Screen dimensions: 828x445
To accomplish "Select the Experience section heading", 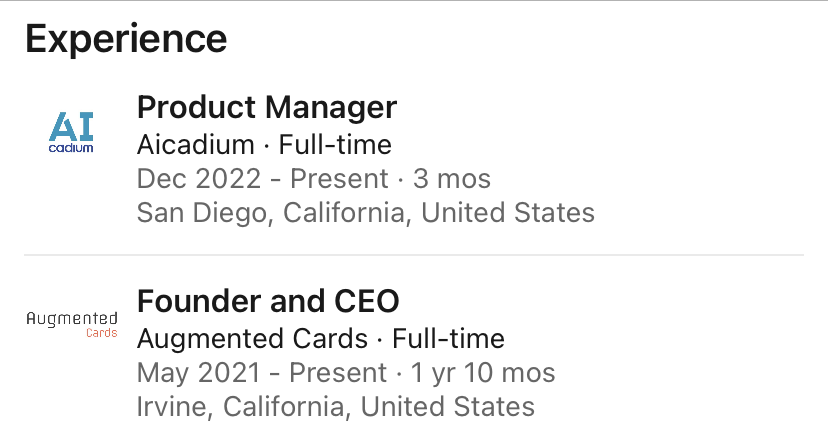I will (x=126, y=39).
